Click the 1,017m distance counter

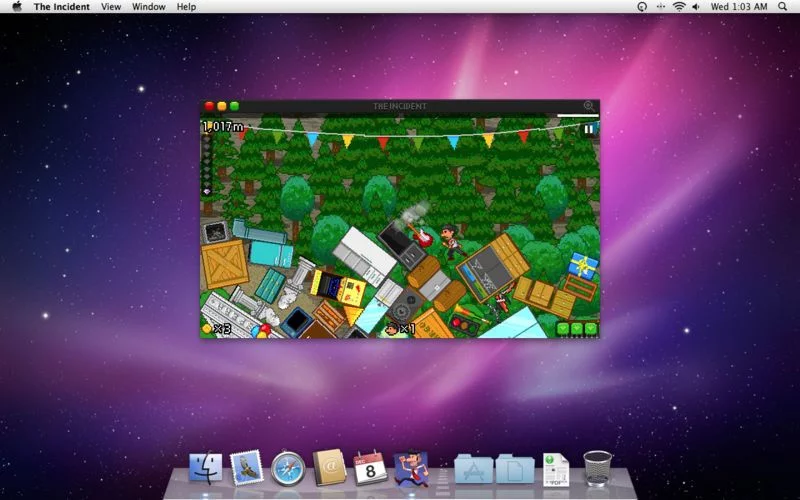click(x=223, y=127)
